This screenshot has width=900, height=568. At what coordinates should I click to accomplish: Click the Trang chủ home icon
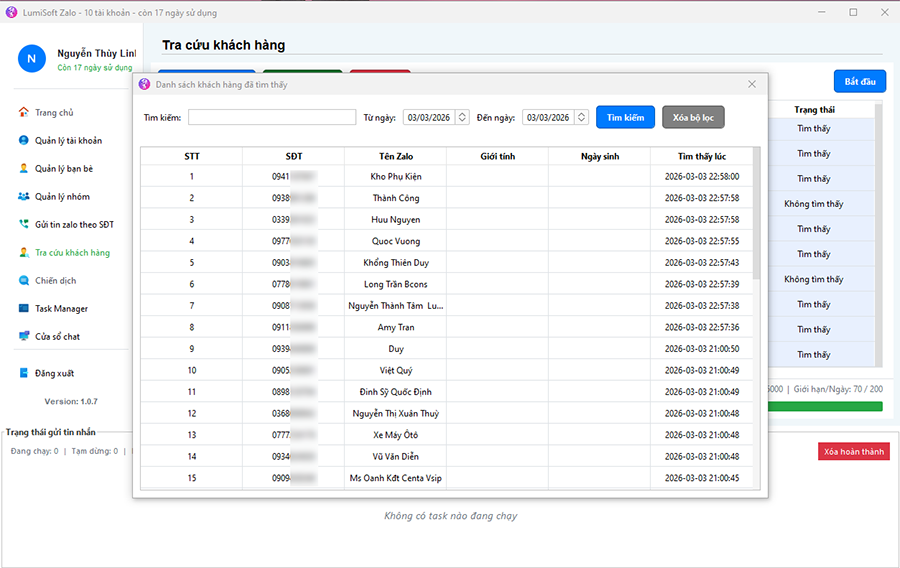point(24,113)
